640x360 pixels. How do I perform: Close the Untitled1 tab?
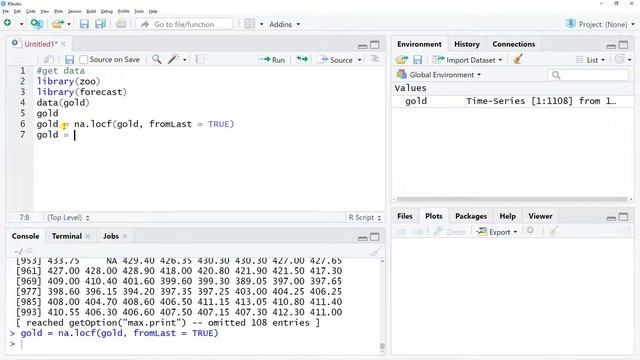coord(63,44)
